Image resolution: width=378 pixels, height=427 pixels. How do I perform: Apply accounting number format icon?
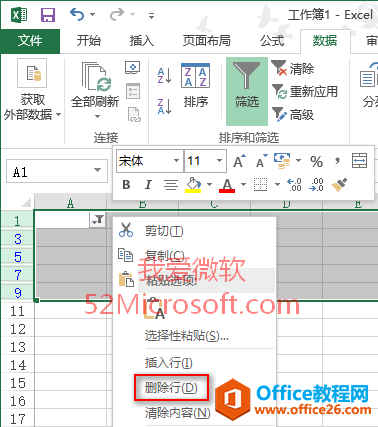[282, 161]
